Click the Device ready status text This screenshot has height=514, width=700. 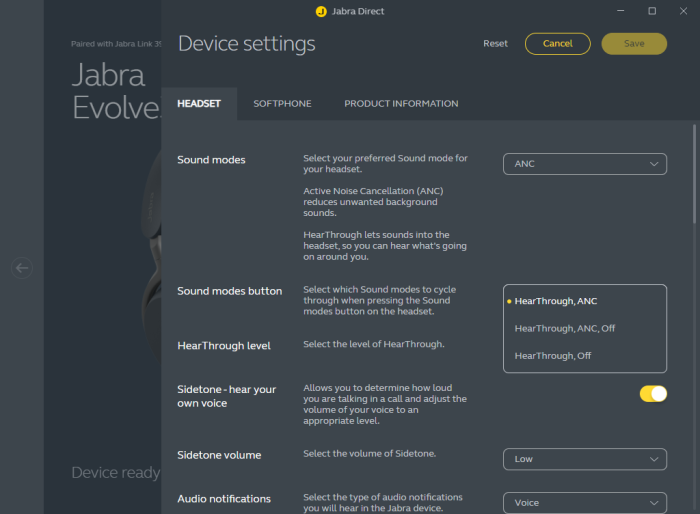(116, 472)
